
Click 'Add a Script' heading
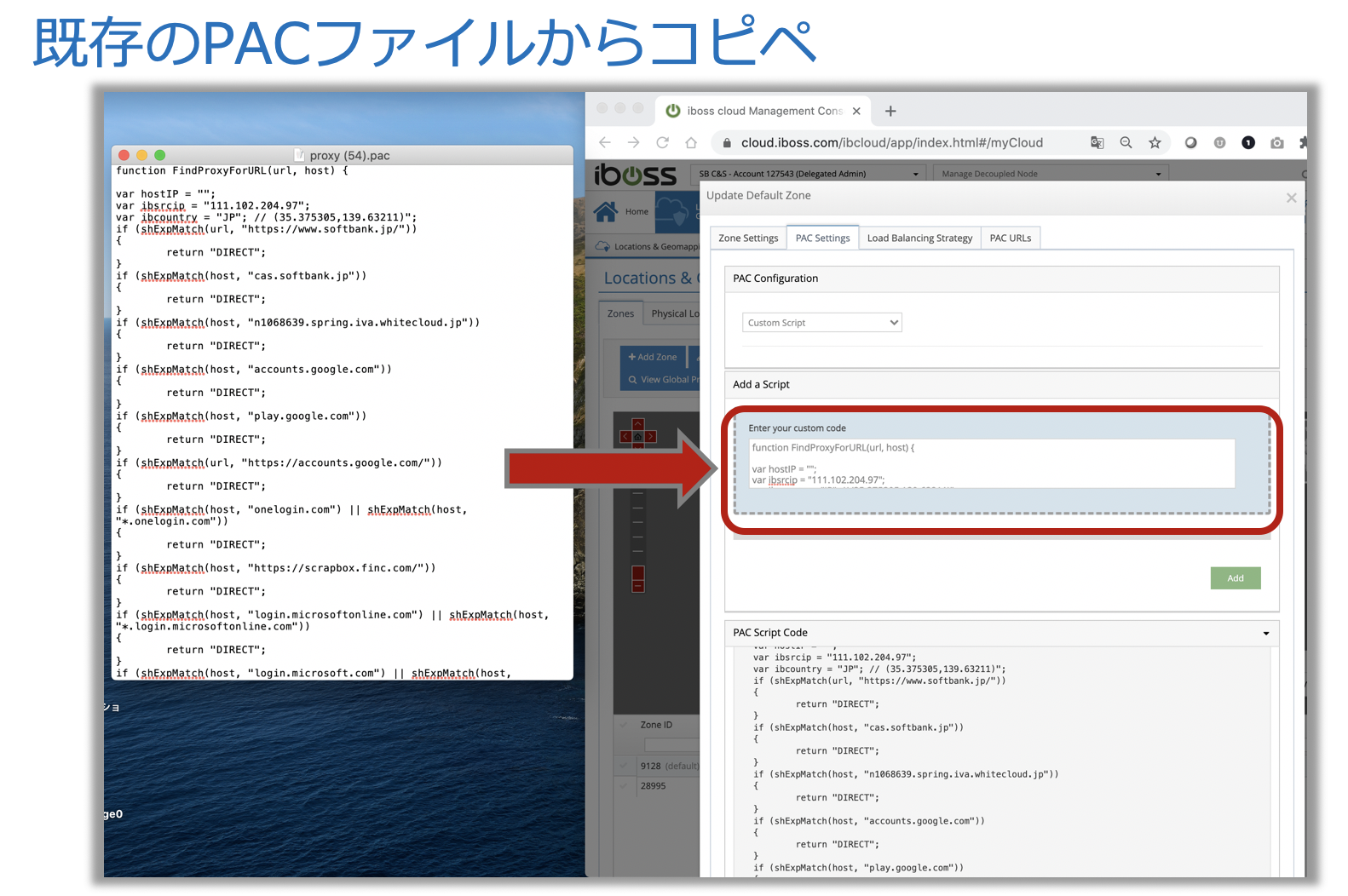tap(761, 384)
